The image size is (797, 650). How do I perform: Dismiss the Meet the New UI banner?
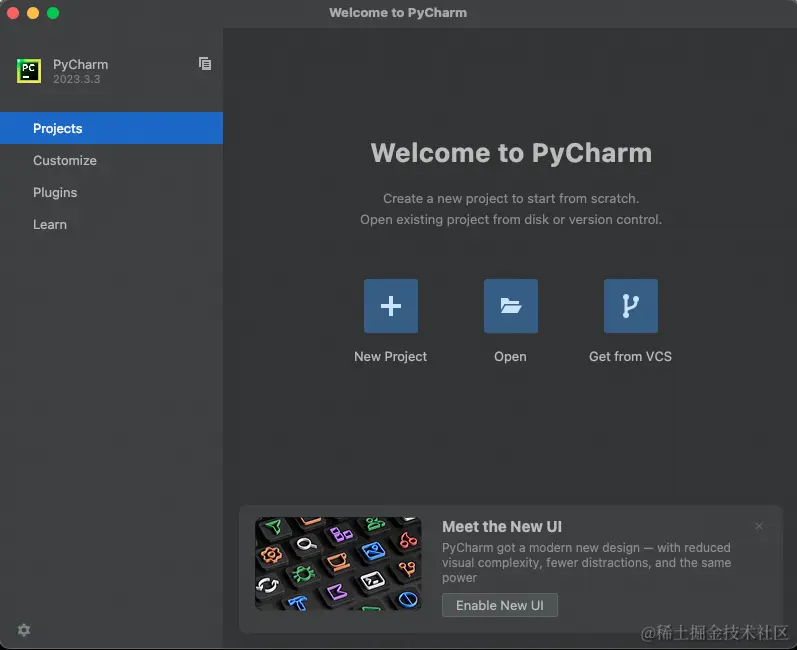[759, 527]
